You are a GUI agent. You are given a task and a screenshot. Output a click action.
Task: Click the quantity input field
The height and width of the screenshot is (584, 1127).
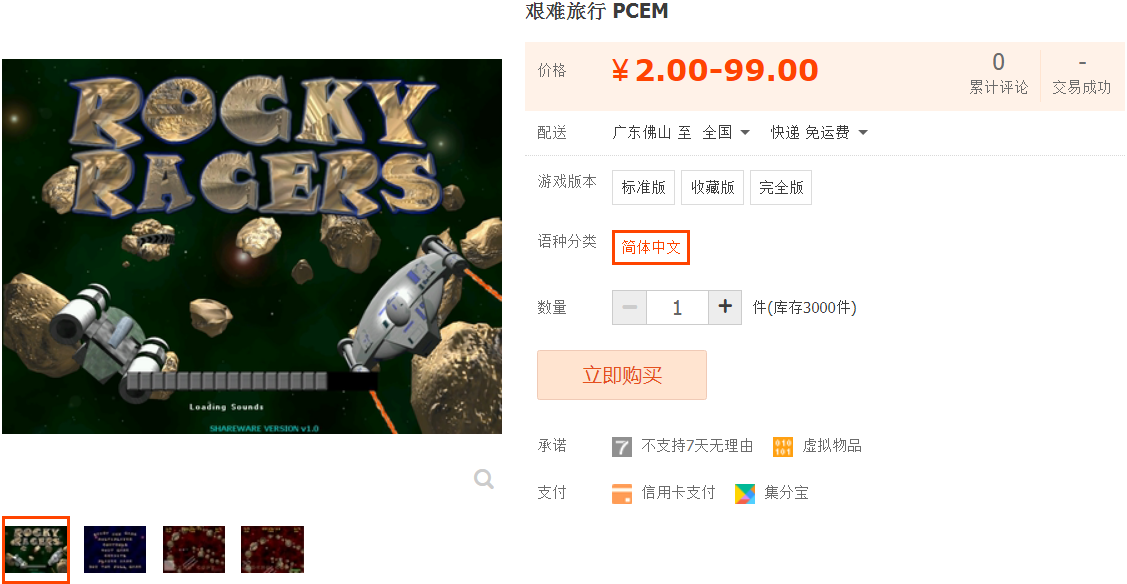click(x=677, y=307)
